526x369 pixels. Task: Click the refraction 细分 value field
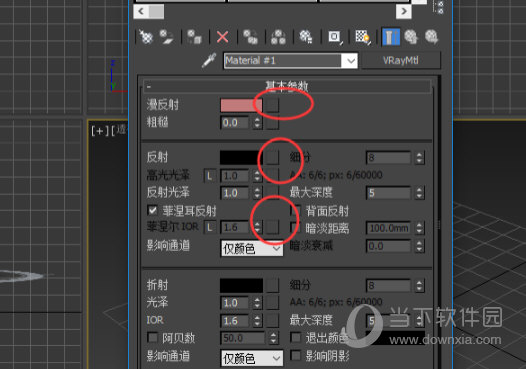[x=388, y=286]
